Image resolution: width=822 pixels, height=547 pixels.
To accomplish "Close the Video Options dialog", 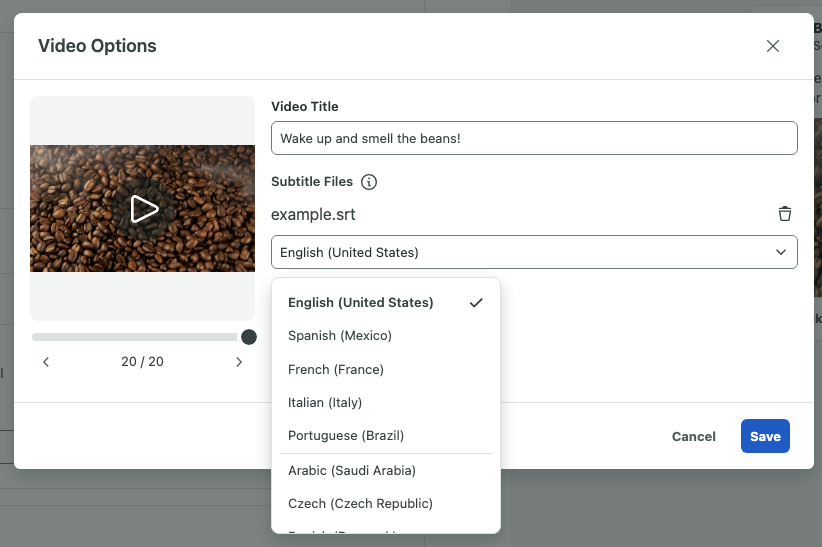I will (773, 46).
